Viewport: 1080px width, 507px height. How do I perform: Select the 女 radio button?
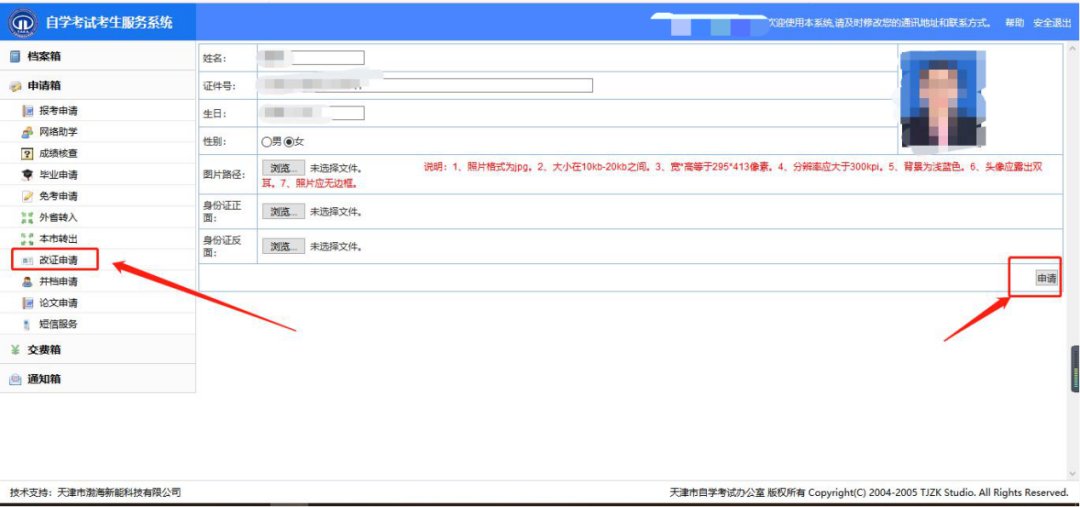289,141
